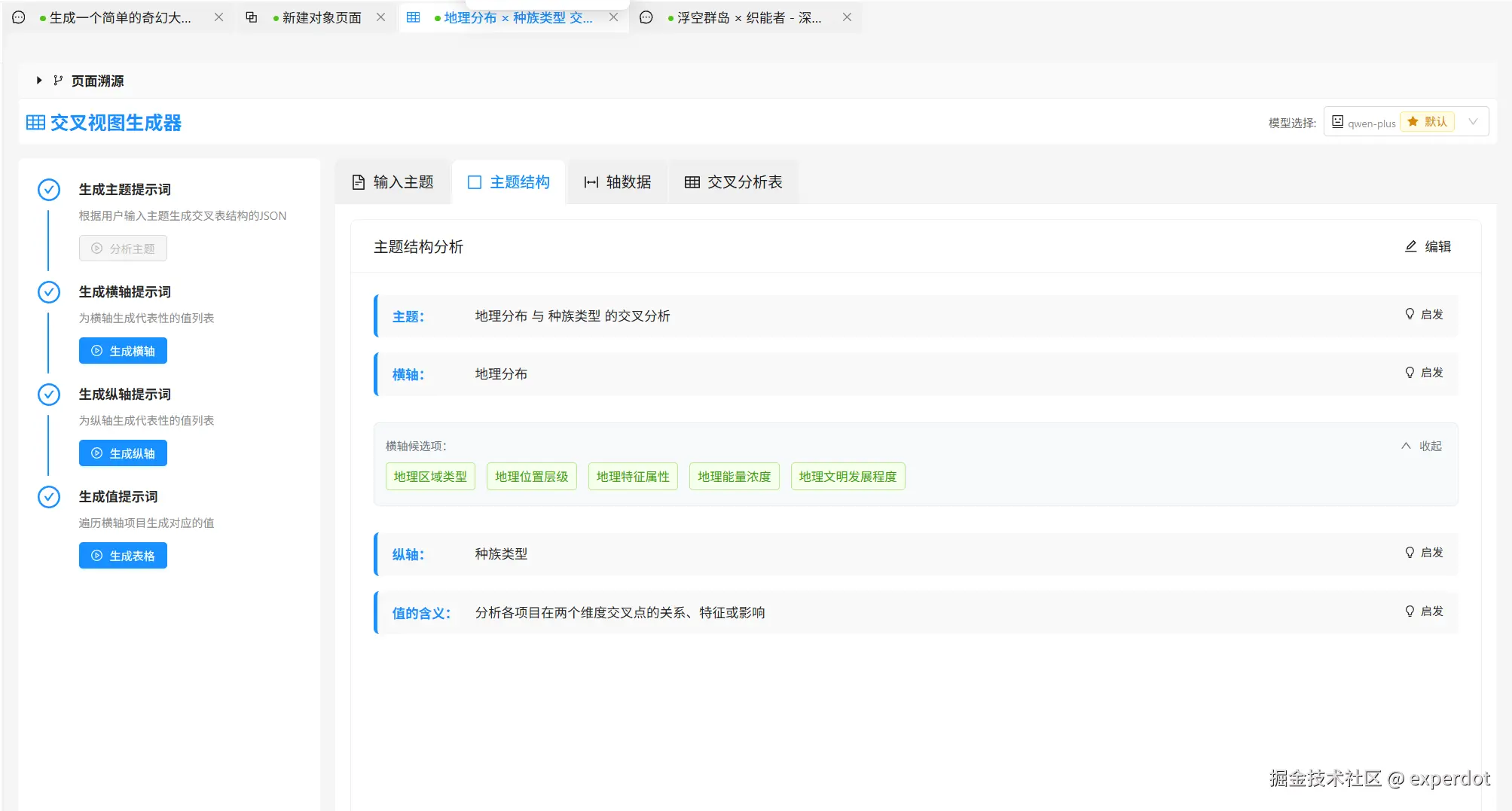Collapse the 横轴候选项 list via 收起
This screenshot has width=1512, height=811.
[1419, 446]
